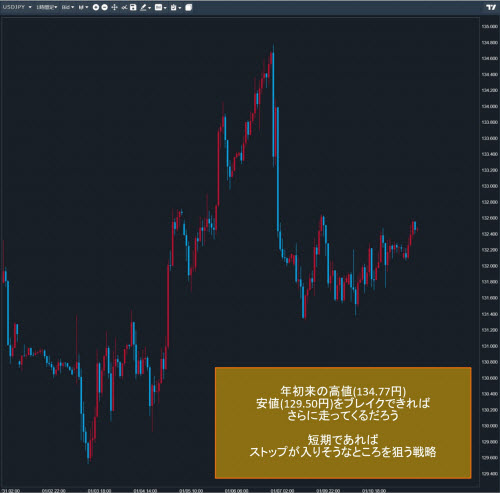Click the zoom in plus icon

coord(96,7)
